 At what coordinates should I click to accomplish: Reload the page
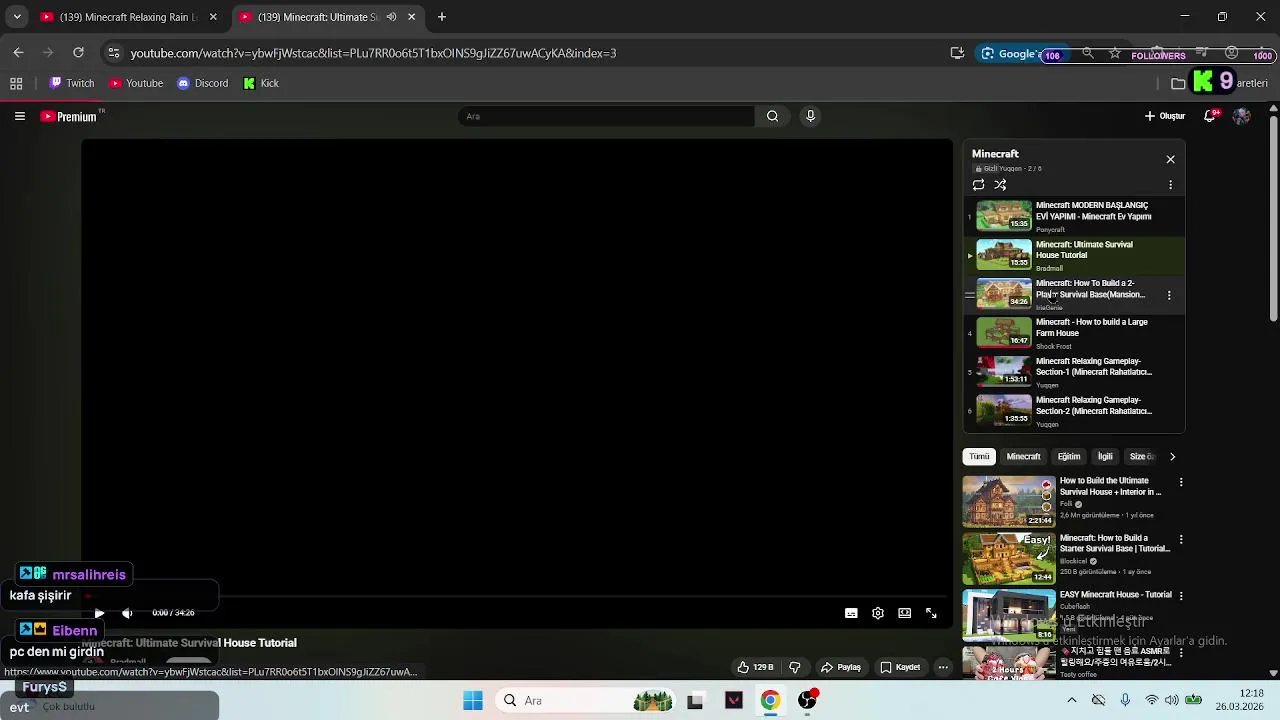click(x=78, y=53)
